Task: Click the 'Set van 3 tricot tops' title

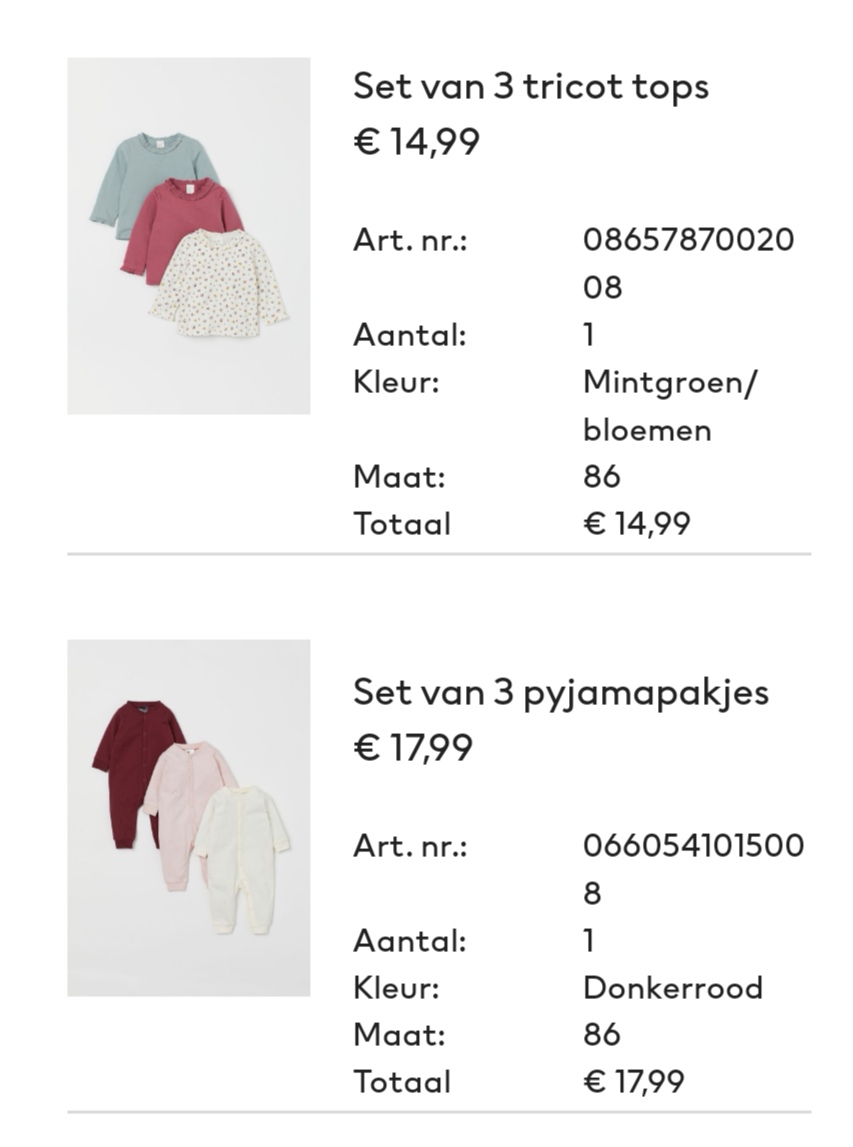Action: pos(531,87)
